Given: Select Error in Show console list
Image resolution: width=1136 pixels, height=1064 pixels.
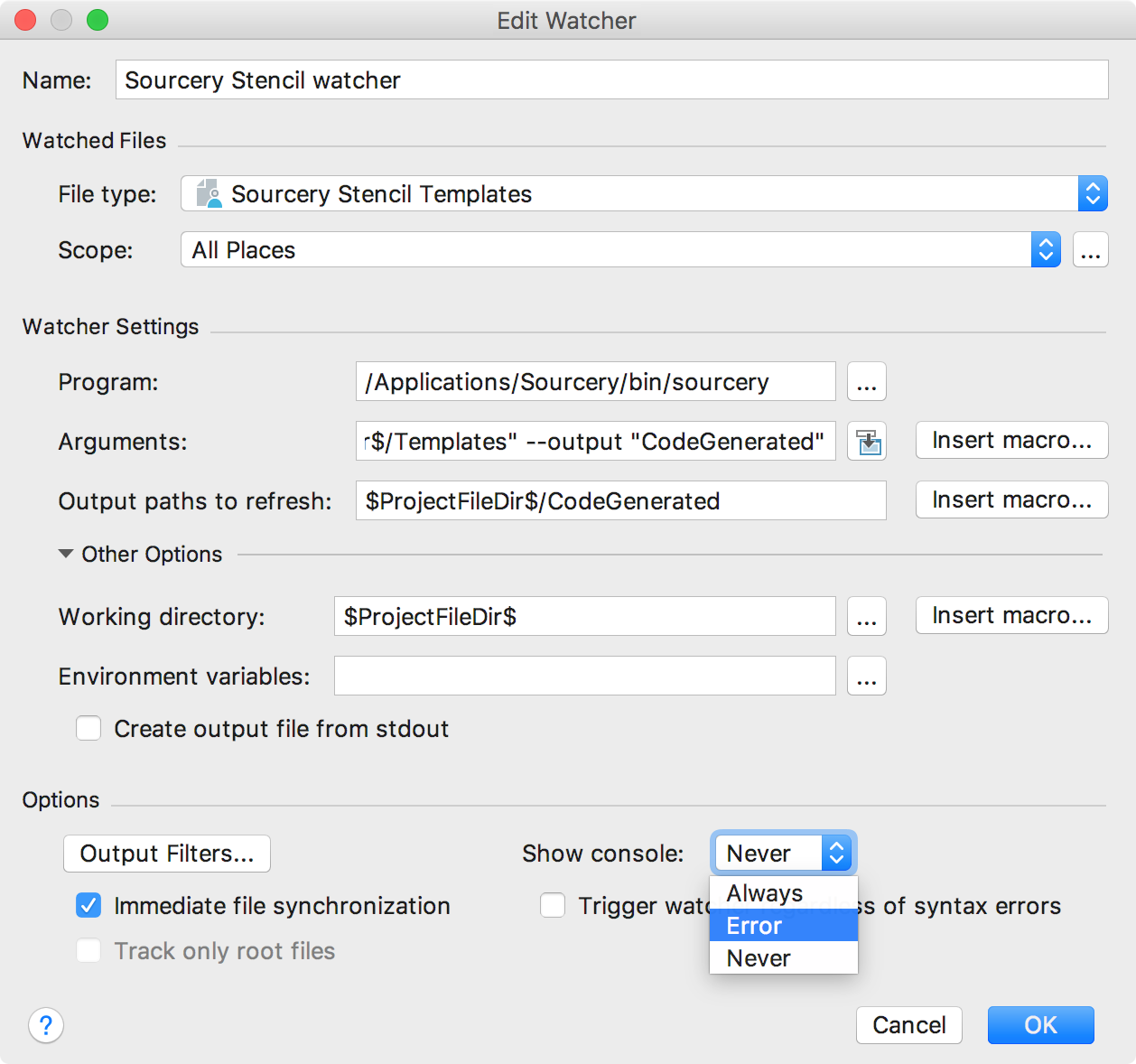Looking at the screenshot, I should [x=784, y=926].
